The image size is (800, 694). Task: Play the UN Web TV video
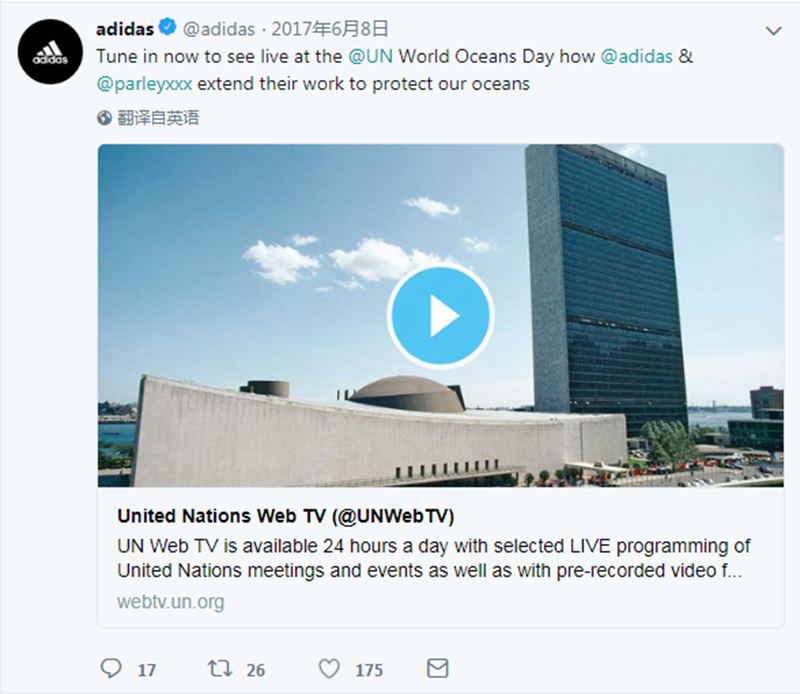(440, 316)
